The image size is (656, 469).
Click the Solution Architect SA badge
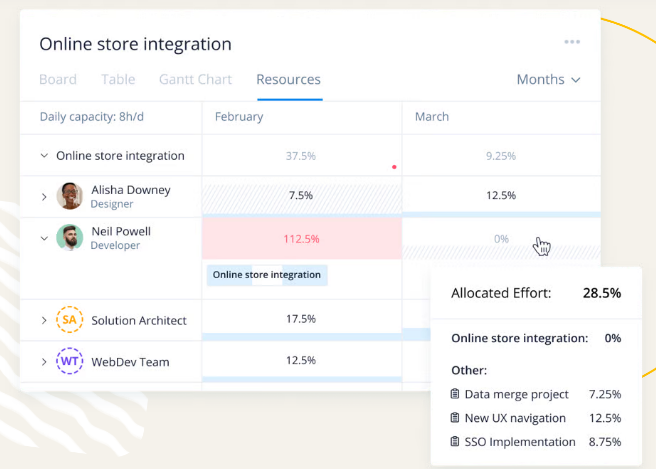click(x=70, y=320)
